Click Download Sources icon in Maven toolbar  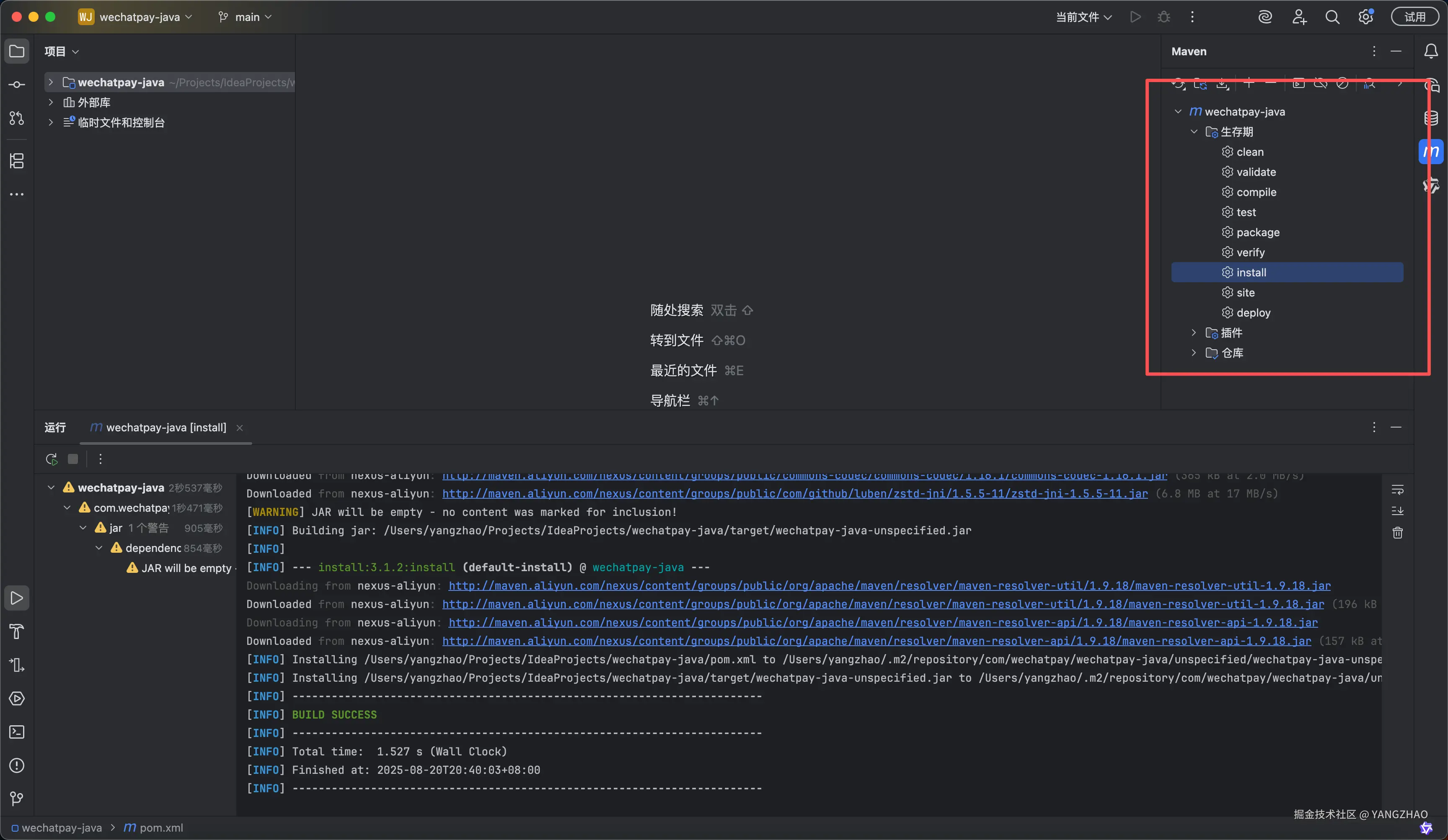(1223, 84)
